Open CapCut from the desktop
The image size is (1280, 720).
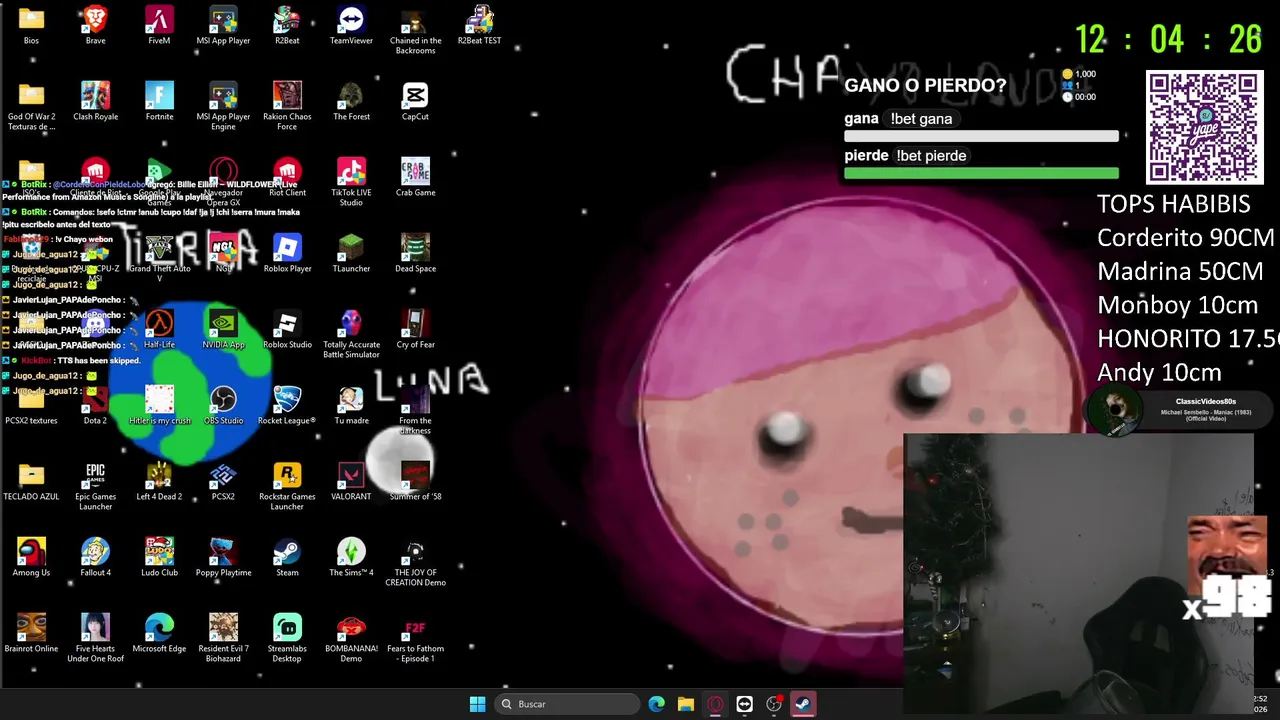(415, 102)
